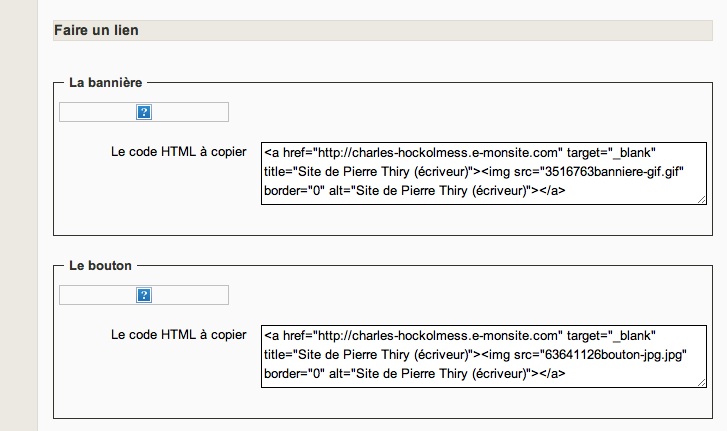Click target="_blank" in the banner code
727x431 pixels.
[611, 152]
